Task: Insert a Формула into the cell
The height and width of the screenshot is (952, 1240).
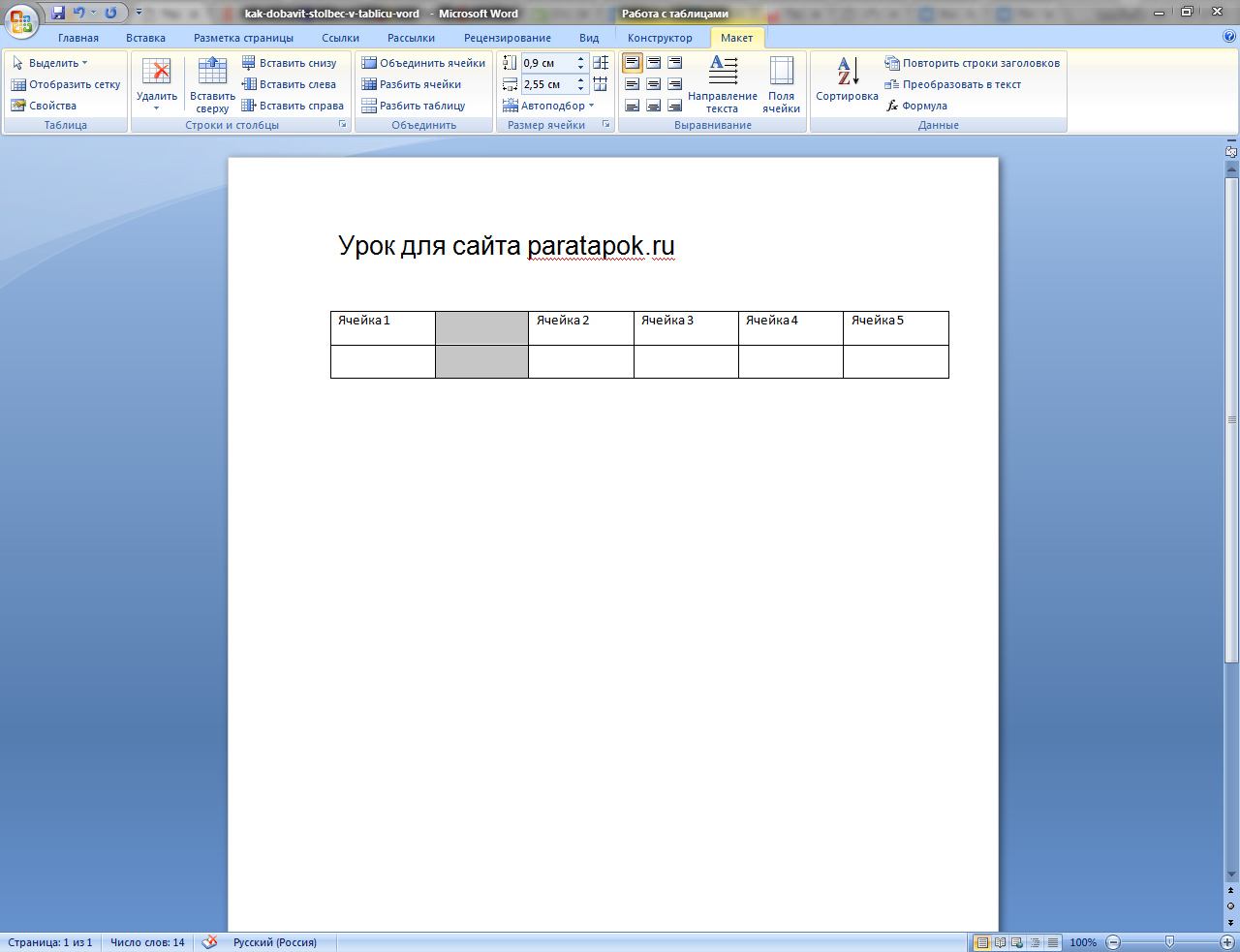Action: click(x=915, y=106)
